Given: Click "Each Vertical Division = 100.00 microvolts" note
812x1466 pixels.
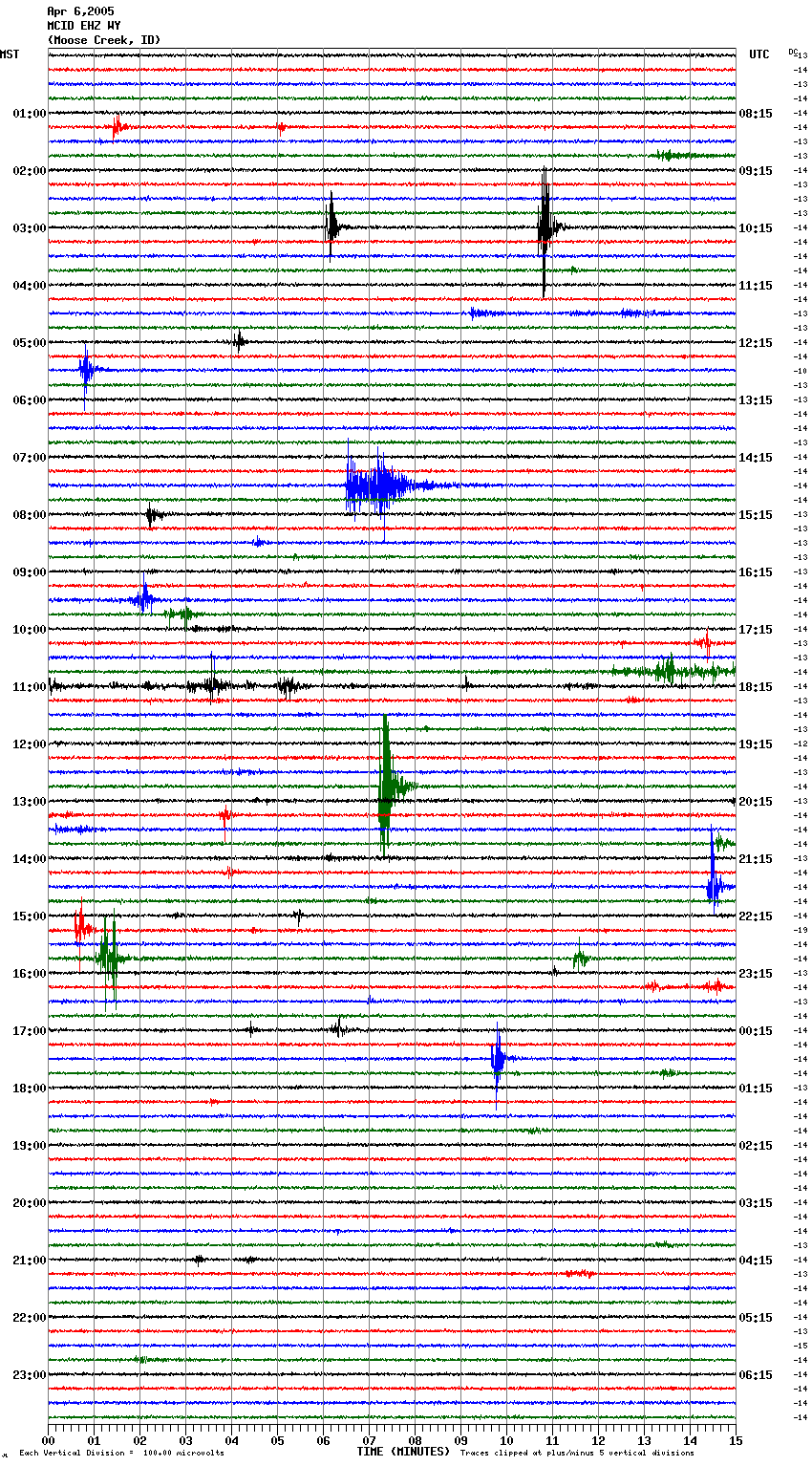Looking at the screenshot, I should [x=121, y=1453].
